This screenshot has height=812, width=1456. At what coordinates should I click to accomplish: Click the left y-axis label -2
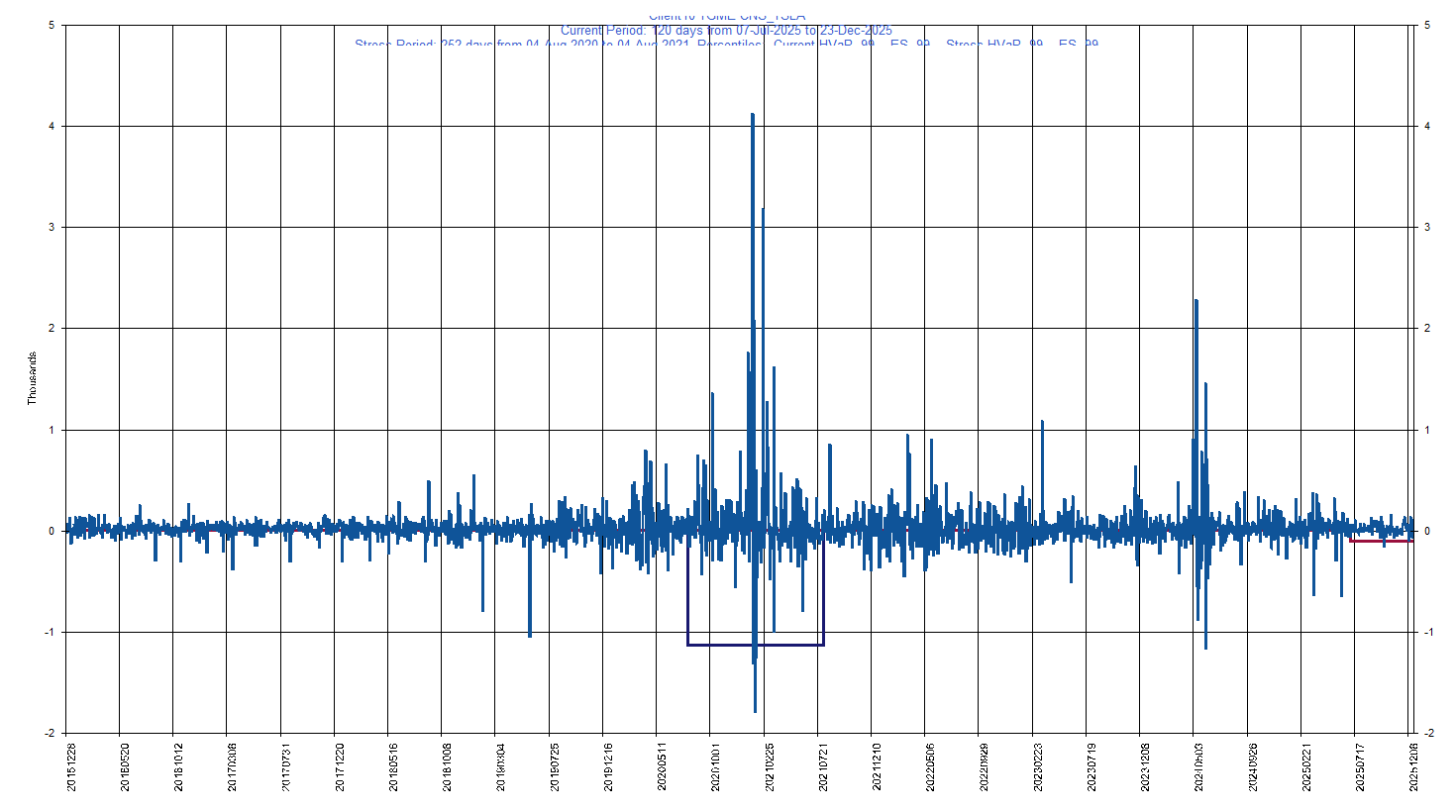50,733
